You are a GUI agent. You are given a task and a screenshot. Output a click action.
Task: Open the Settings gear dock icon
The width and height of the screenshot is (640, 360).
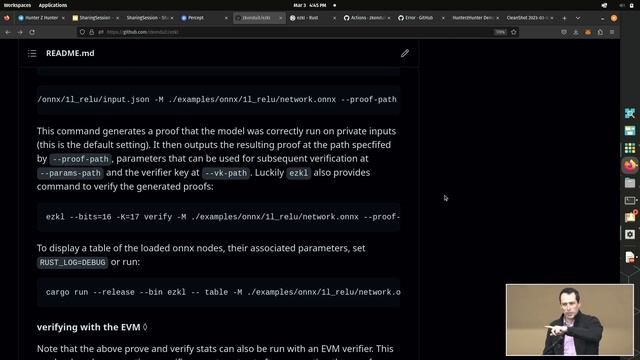point(630,234)
